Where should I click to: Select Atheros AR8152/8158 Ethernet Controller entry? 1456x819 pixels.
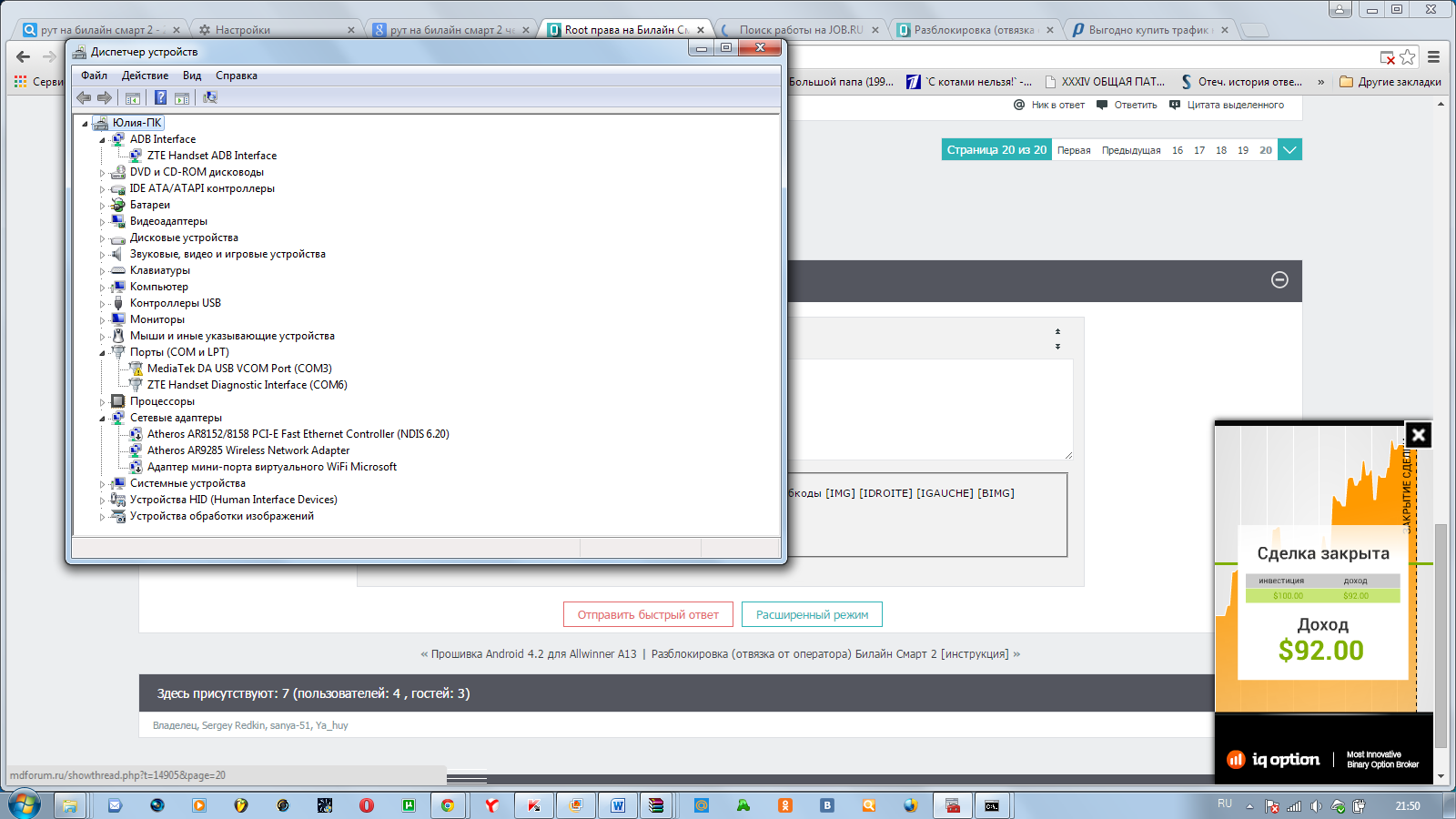[298, 434]
